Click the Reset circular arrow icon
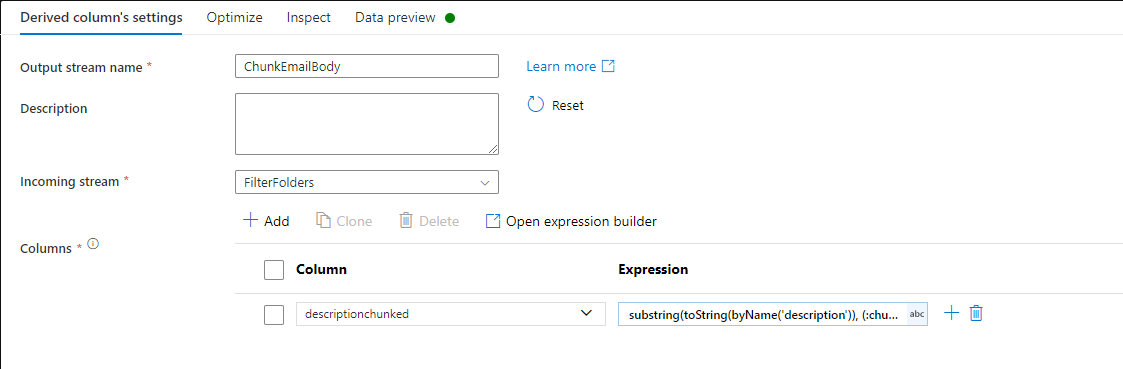1123x369 pixels. (x=536, y=105)
